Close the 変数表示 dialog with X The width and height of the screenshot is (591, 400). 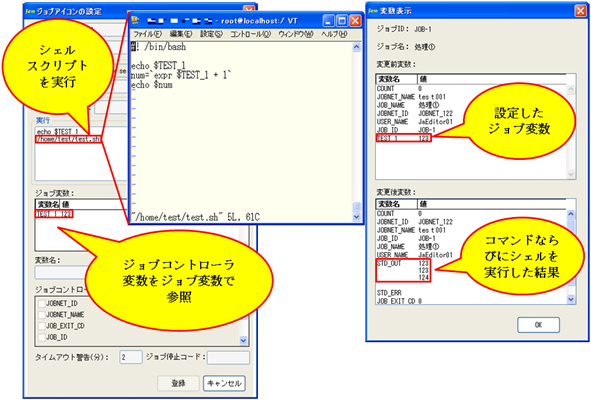580,11
